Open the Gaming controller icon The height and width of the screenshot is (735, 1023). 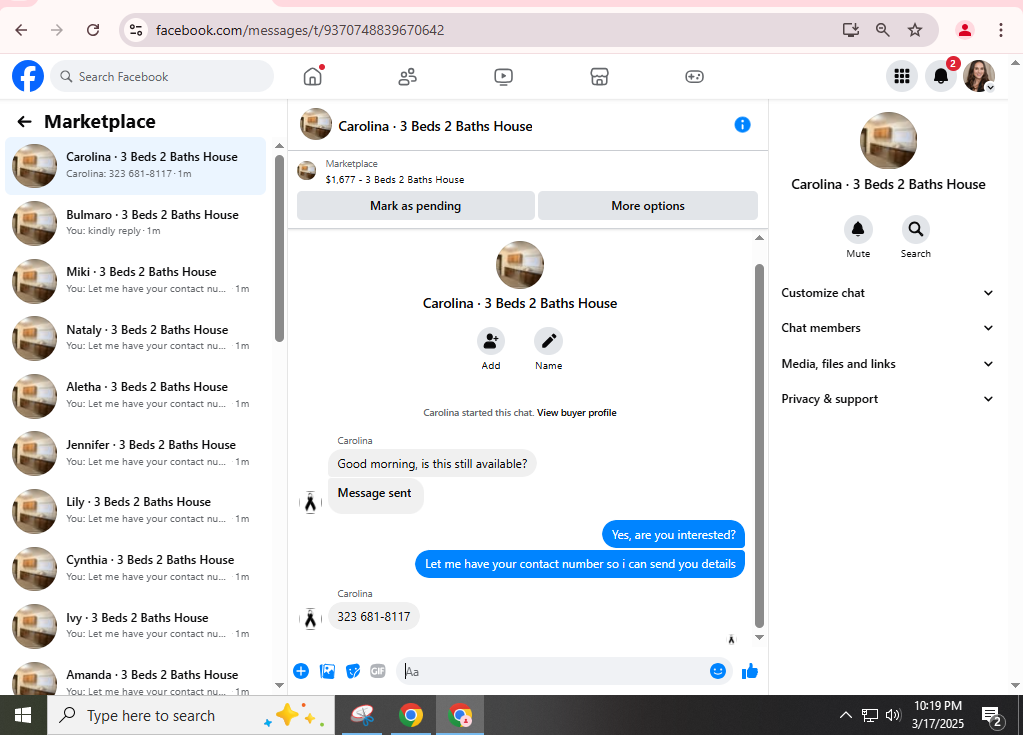point(694,77)
